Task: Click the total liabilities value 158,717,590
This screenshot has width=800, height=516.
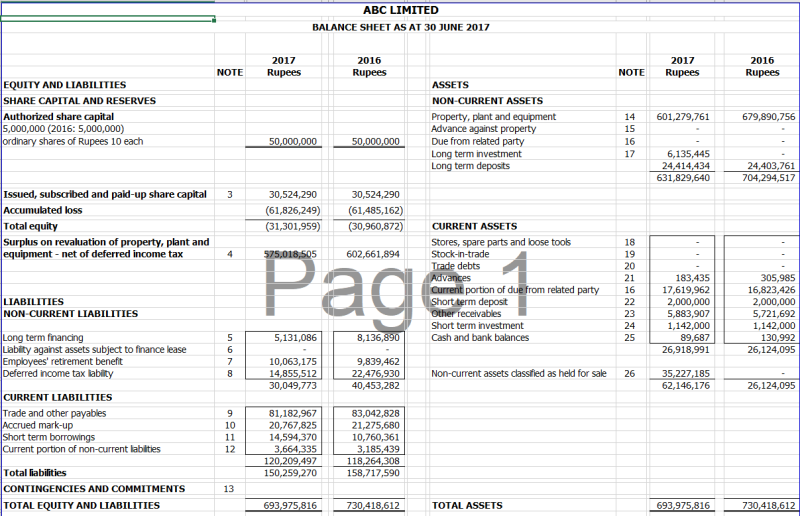Action: pos(372,473)
